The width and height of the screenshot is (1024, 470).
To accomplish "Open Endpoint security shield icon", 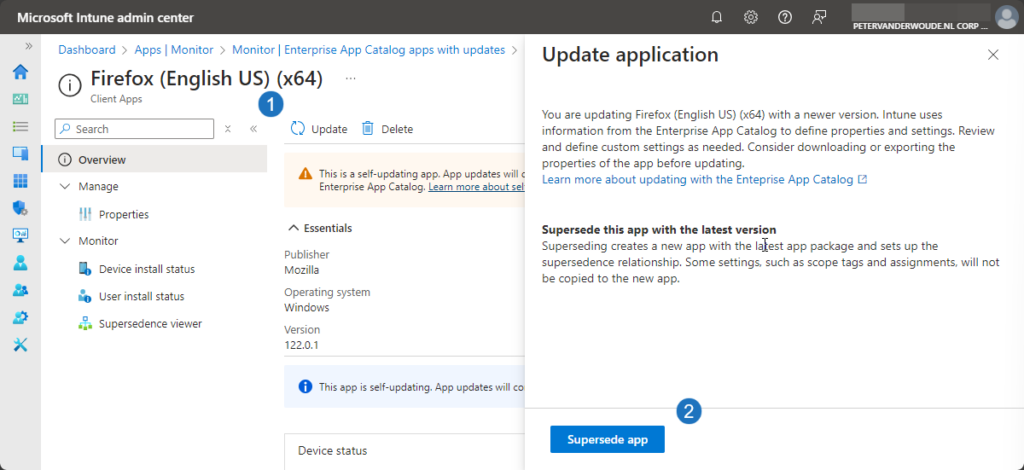I will (20, 208).
